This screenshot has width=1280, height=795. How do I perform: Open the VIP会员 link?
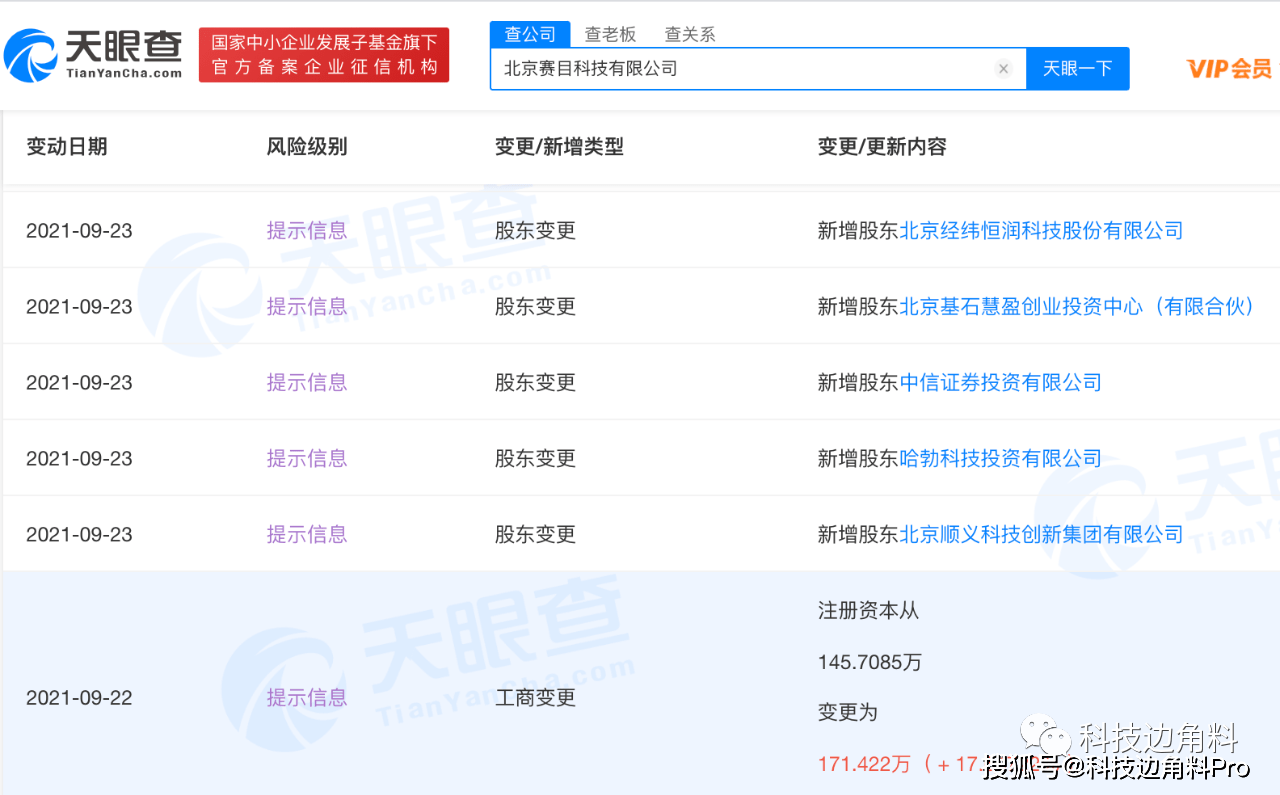pos(1229,69)
